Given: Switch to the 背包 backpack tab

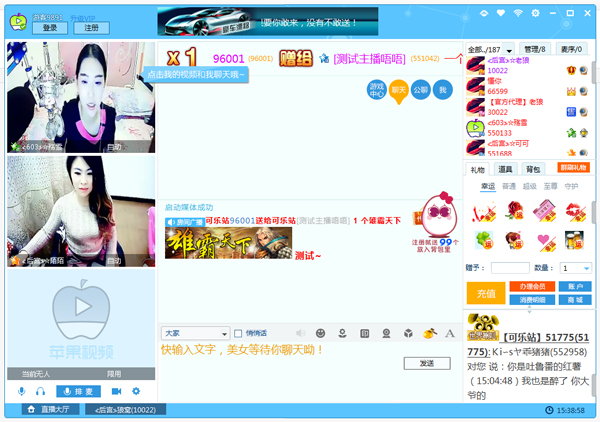Looking at the screenshot, I should pos(533,169).
